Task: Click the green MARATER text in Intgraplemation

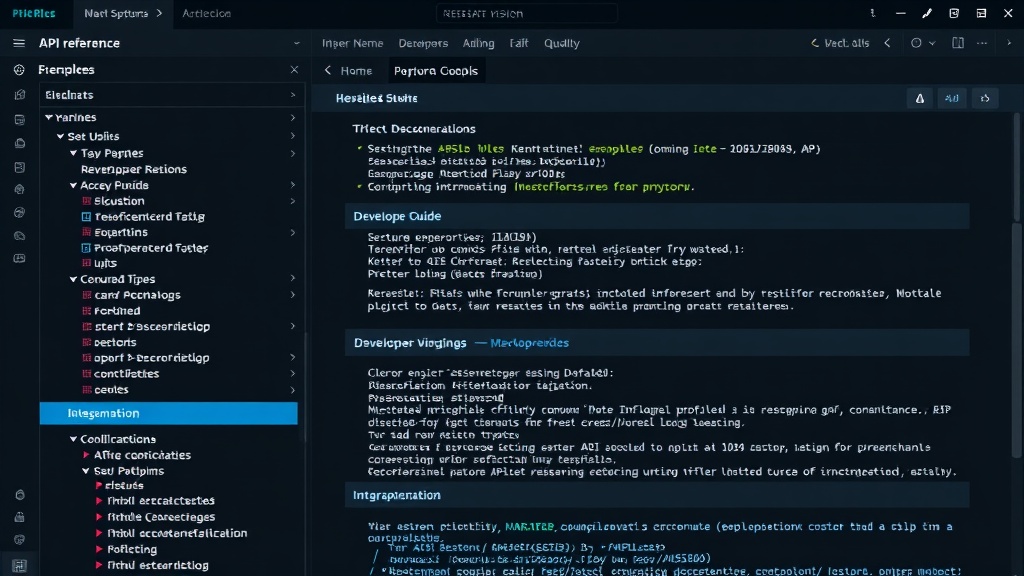Action: [x=530, y=526]
